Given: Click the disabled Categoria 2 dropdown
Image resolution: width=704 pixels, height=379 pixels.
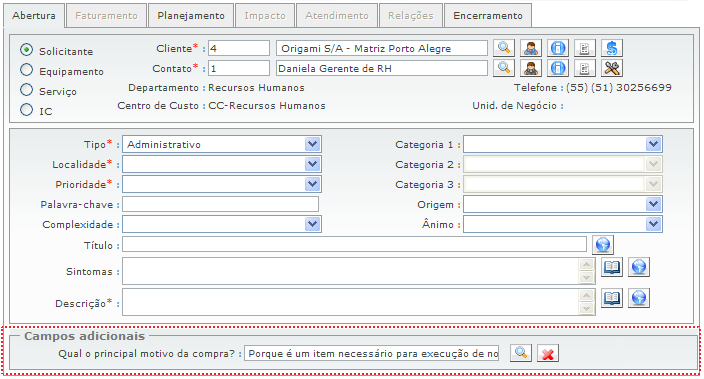Looking at the screenshot, I should pyautogui.click(x=563, y=164).
